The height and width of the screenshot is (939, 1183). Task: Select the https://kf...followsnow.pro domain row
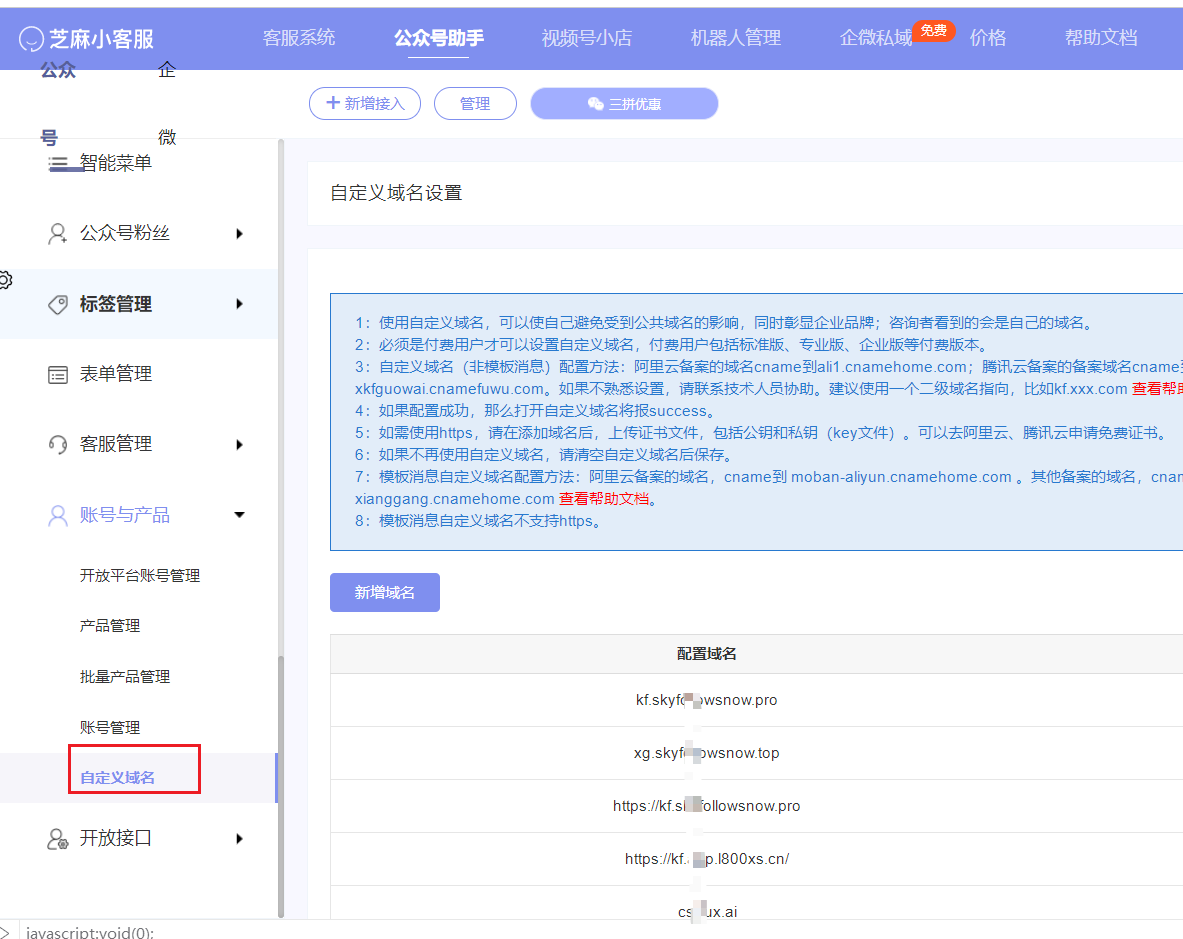(x=757, y=806)
